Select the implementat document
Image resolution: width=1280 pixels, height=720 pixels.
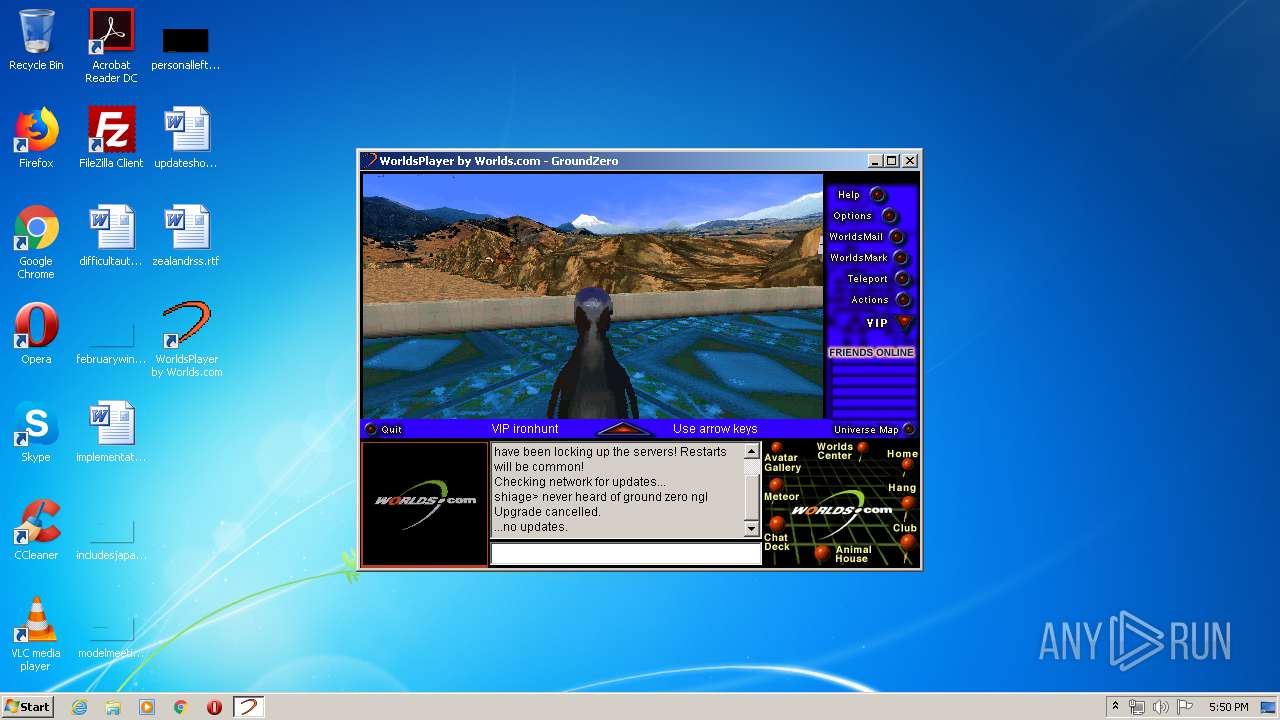click(x=111, y=432)
